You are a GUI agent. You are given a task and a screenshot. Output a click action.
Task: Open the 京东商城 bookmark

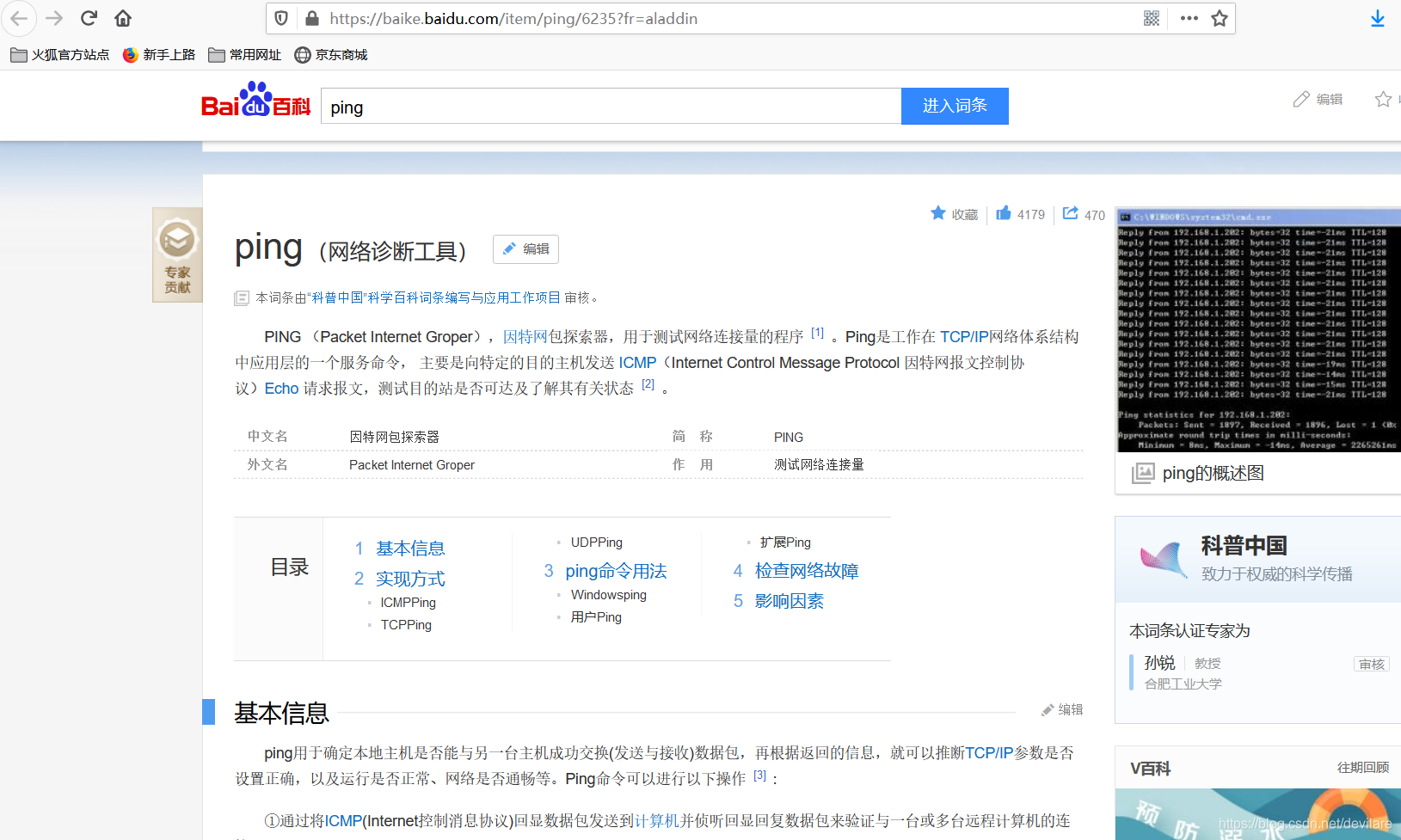point(331,54)
